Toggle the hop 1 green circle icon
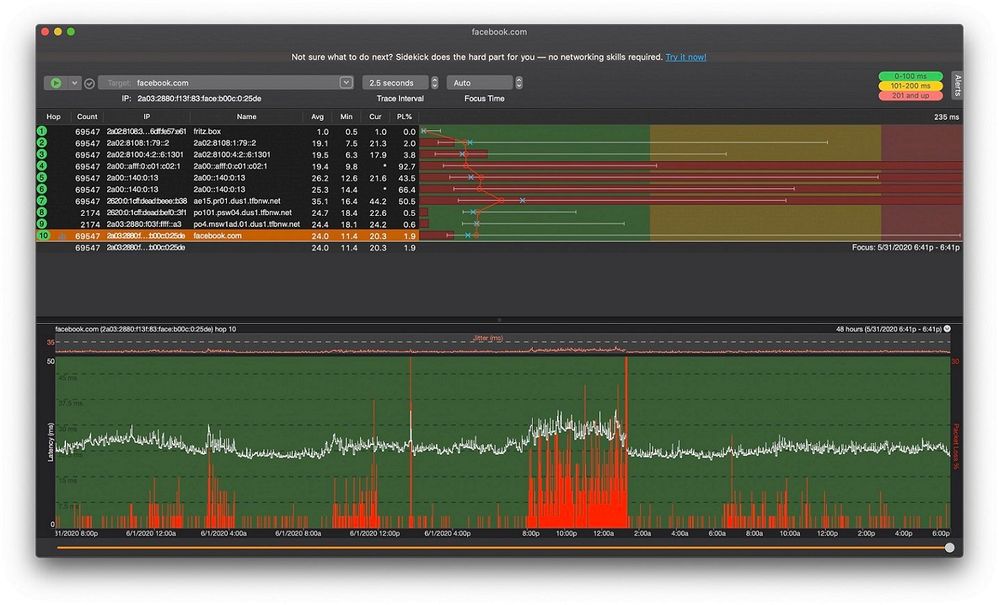 42,131
